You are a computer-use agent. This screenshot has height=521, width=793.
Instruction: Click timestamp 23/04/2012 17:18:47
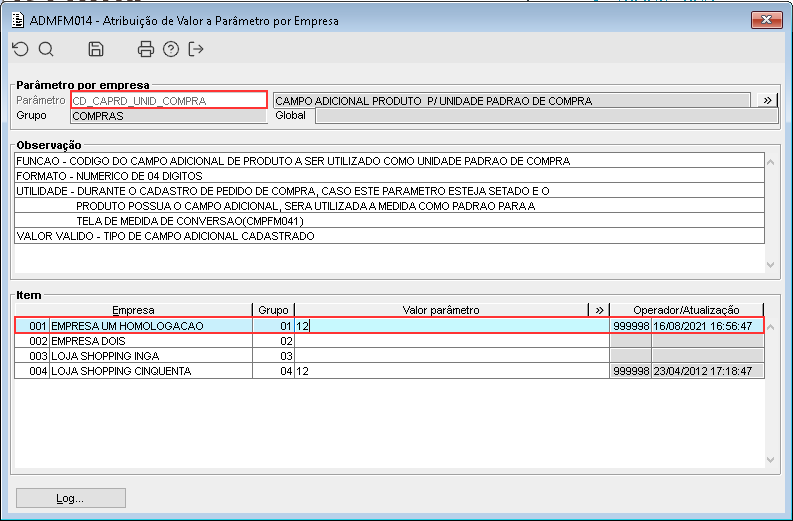pos(707,371)
